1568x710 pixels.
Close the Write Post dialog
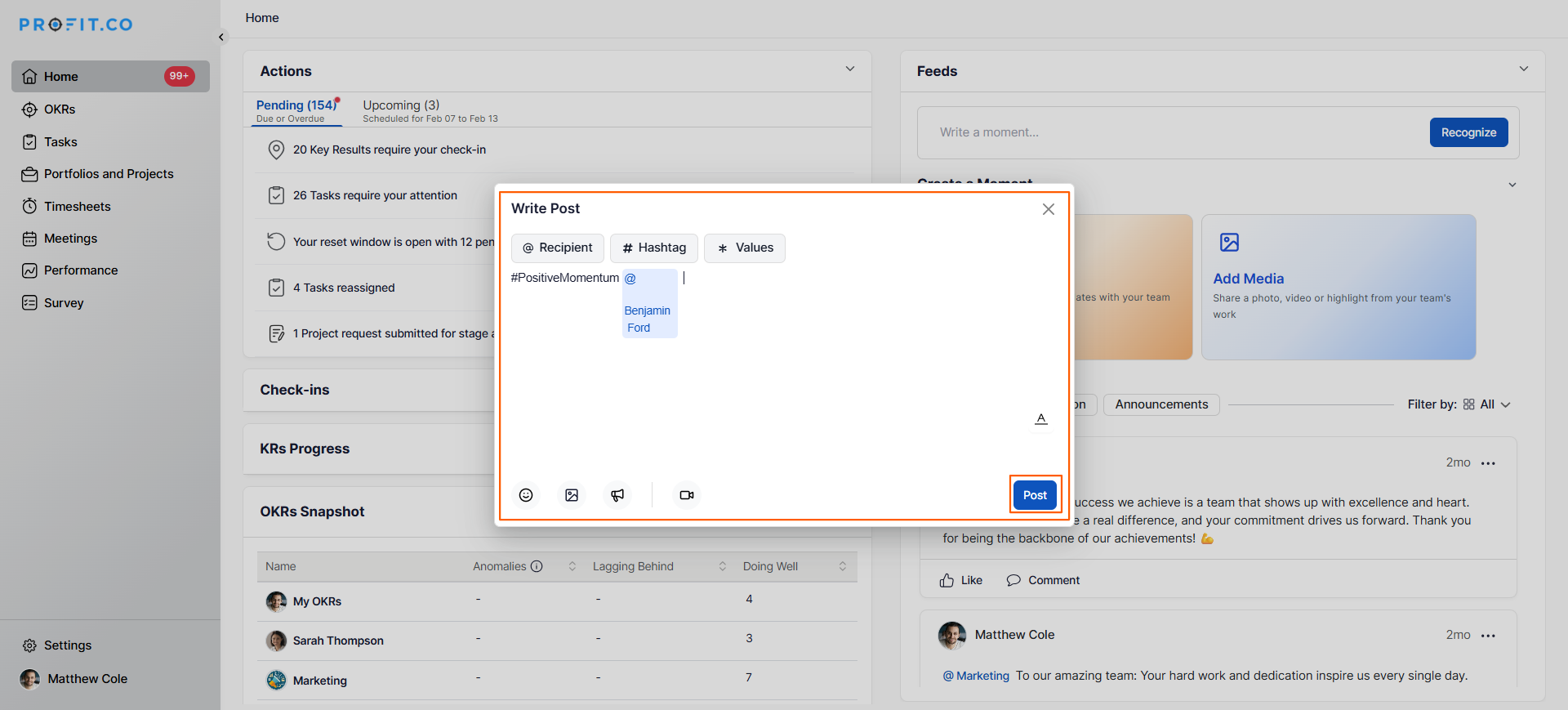[x=1049, y=209]
